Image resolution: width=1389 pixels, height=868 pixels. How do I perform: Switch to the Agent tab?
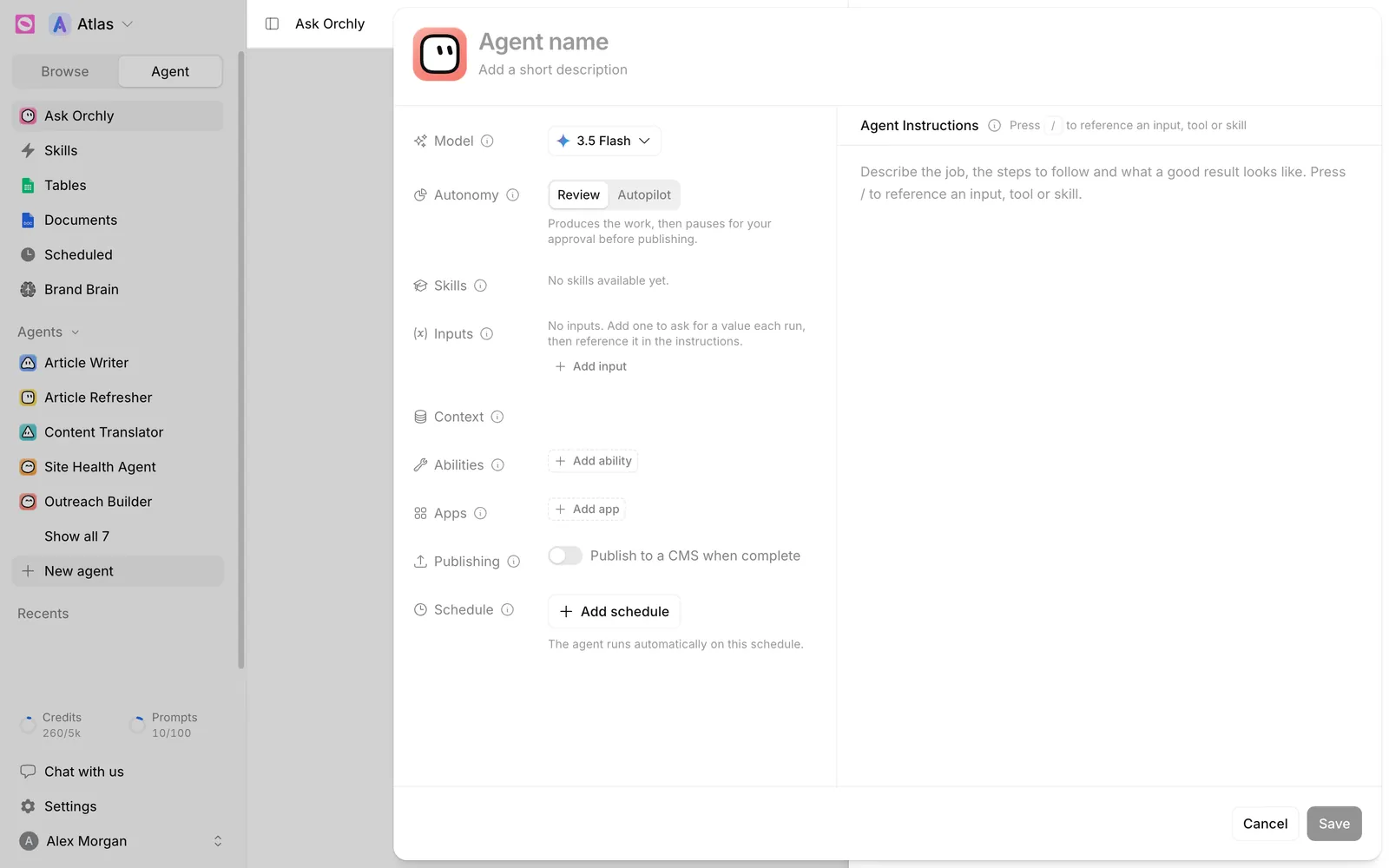point(170,71)
